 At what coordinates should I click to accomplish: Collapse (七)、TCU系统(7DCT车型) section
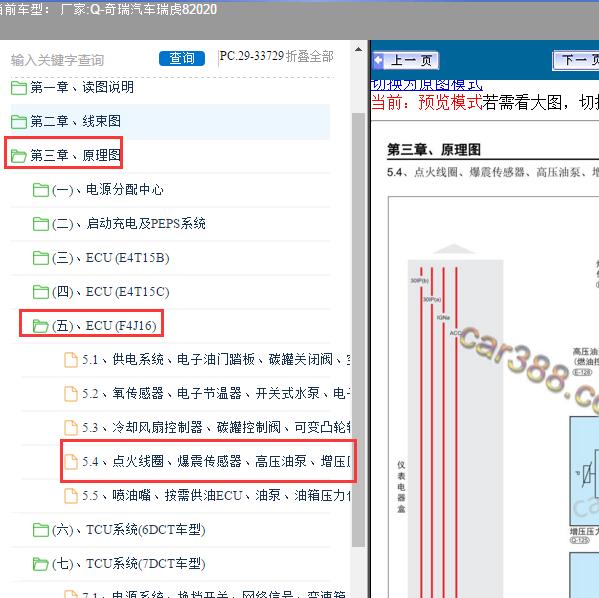pyautogui.click(x=129, y=564)
